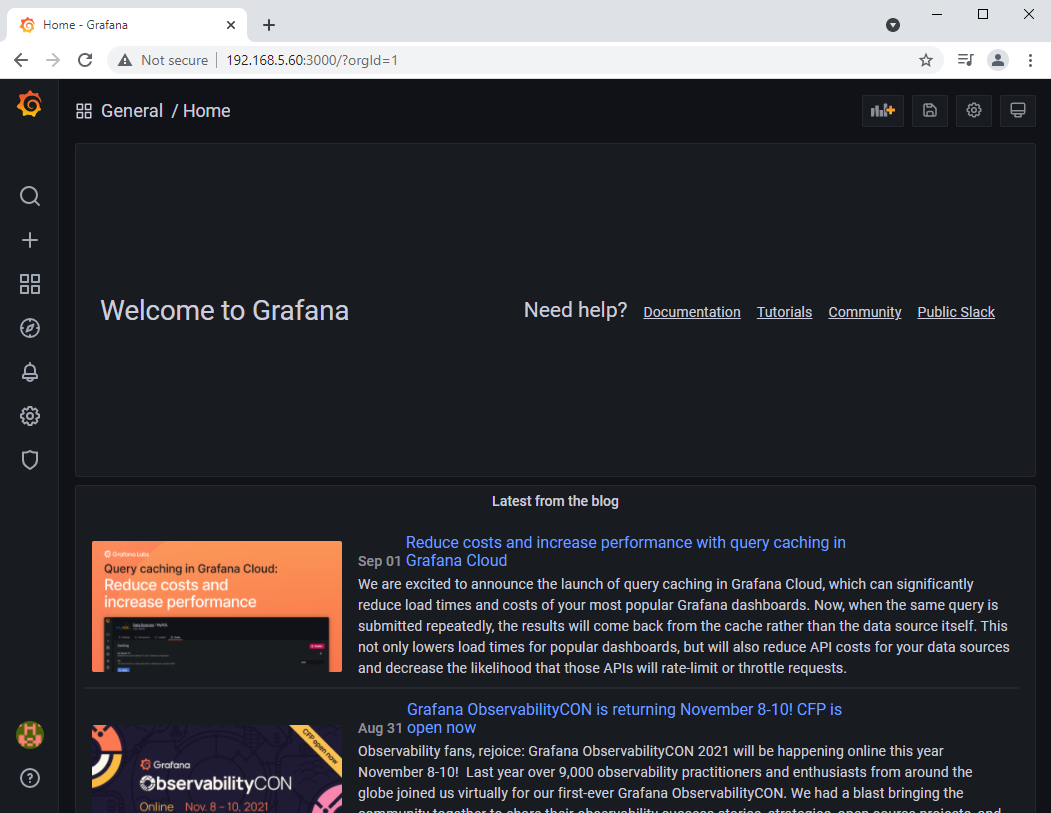Open the query caching blog post title
Image resolution: width=1051 pixels, height=813 pixels.
tap(625, 552)
